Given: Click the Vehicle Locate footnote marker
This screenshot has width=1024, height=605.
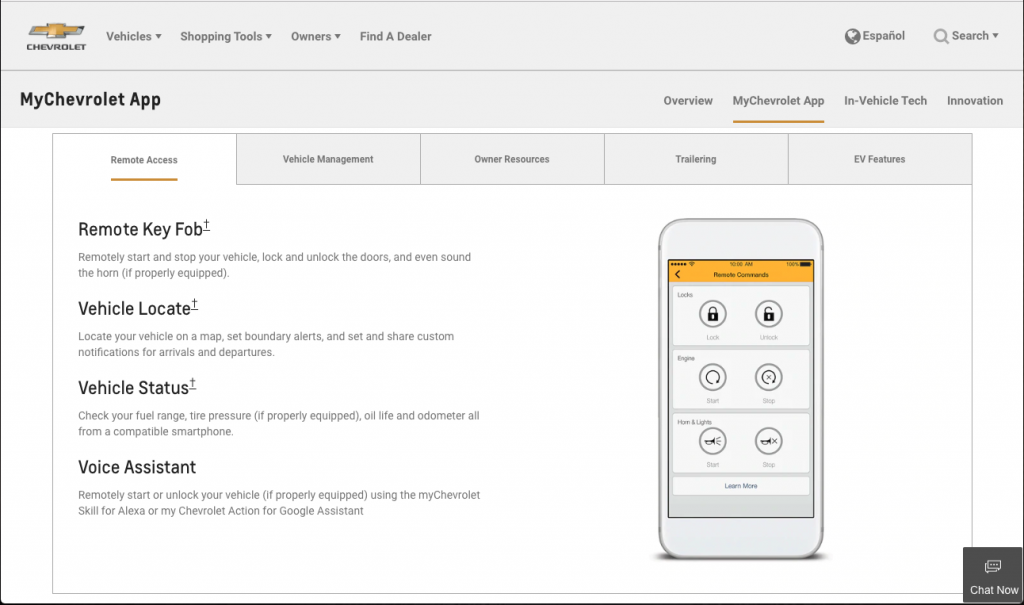Looking at the screenshot, I should (x=194, y=304).
